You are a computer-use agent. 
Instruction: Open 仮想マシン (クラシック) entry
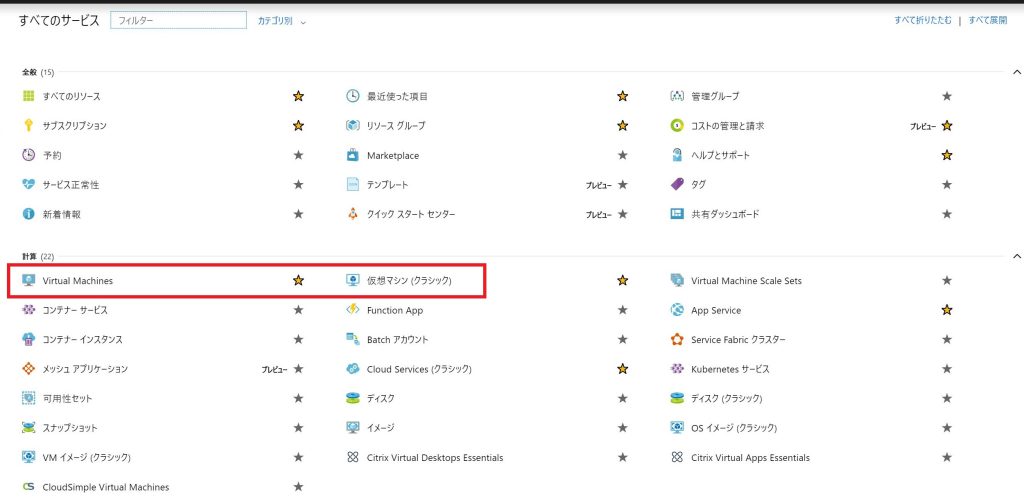click(409, 280)
